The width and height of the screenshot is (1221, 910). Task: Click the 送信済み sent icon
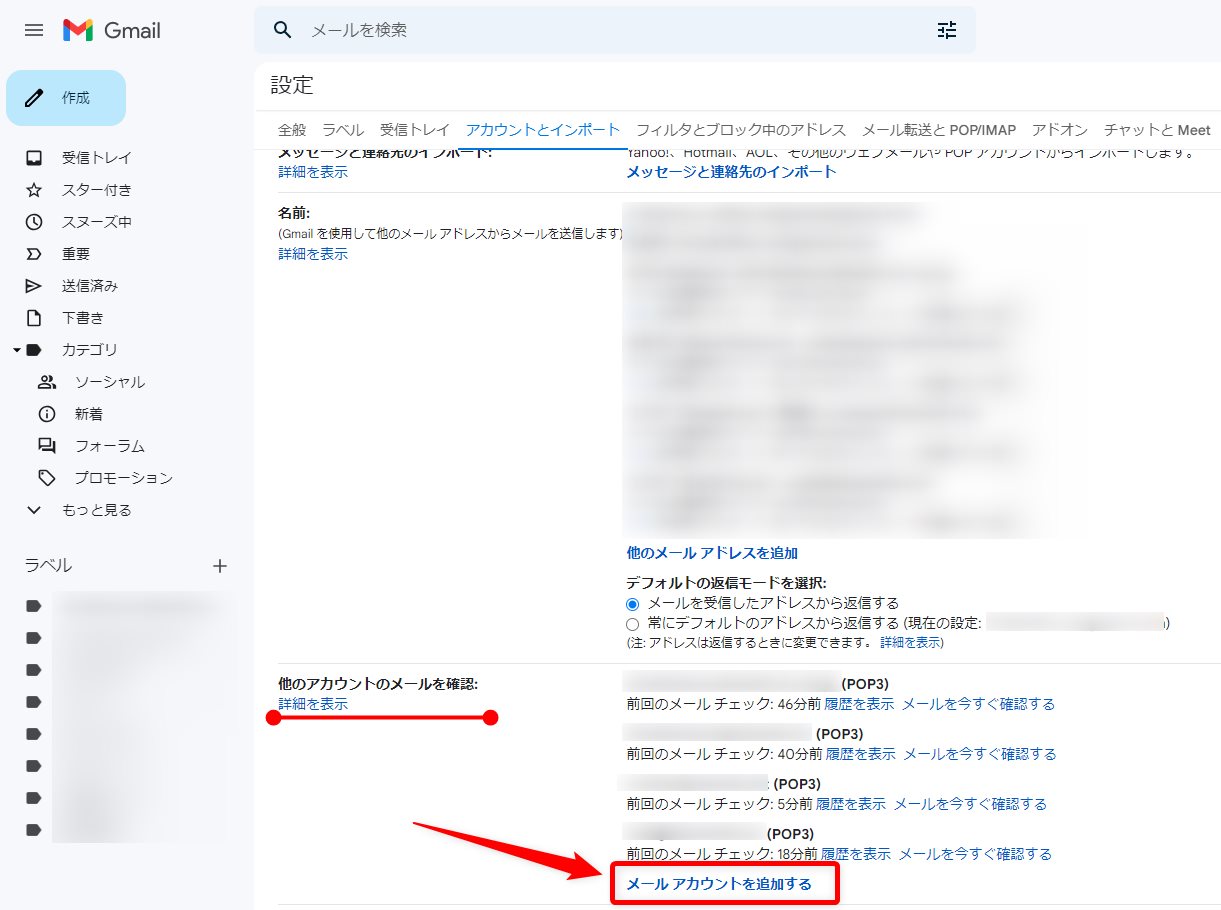tap(34, 285)
